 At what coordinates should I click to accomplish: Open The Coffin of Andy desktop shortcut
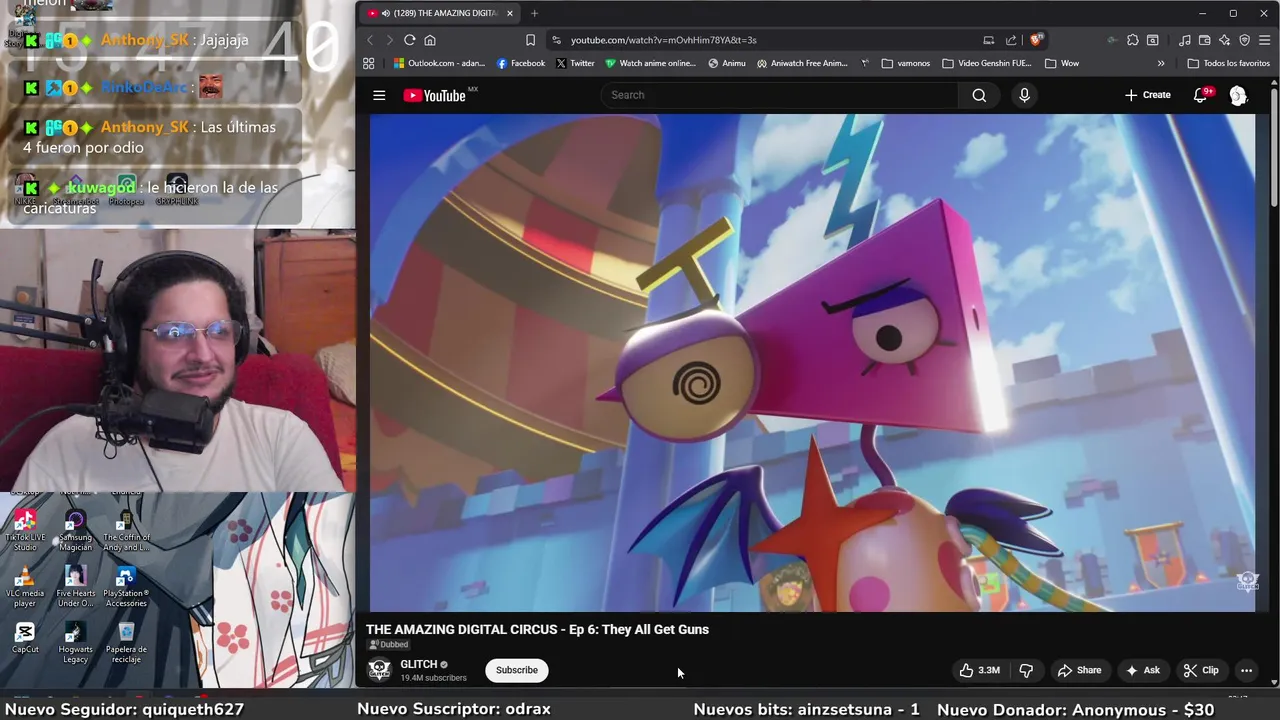click(126, 530)
